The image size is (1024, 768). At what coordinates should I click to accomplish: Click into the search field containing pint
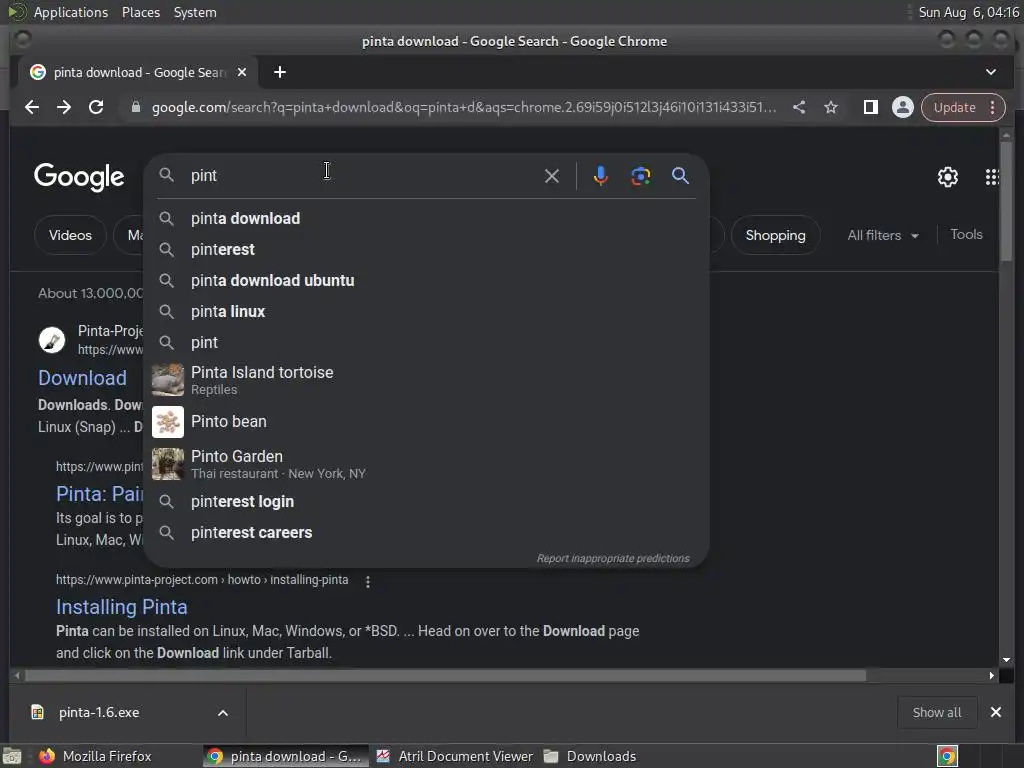(362, 176)
